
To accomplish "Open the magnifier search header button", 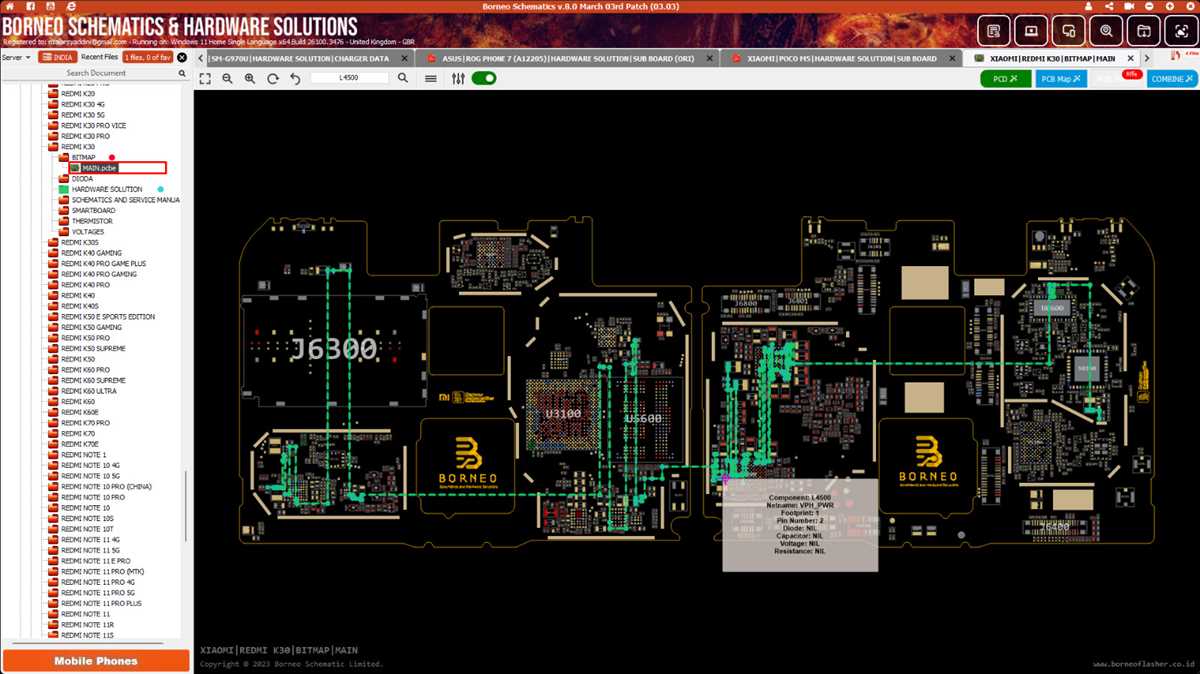I will pyautogui.click(x=1107, y=31).
